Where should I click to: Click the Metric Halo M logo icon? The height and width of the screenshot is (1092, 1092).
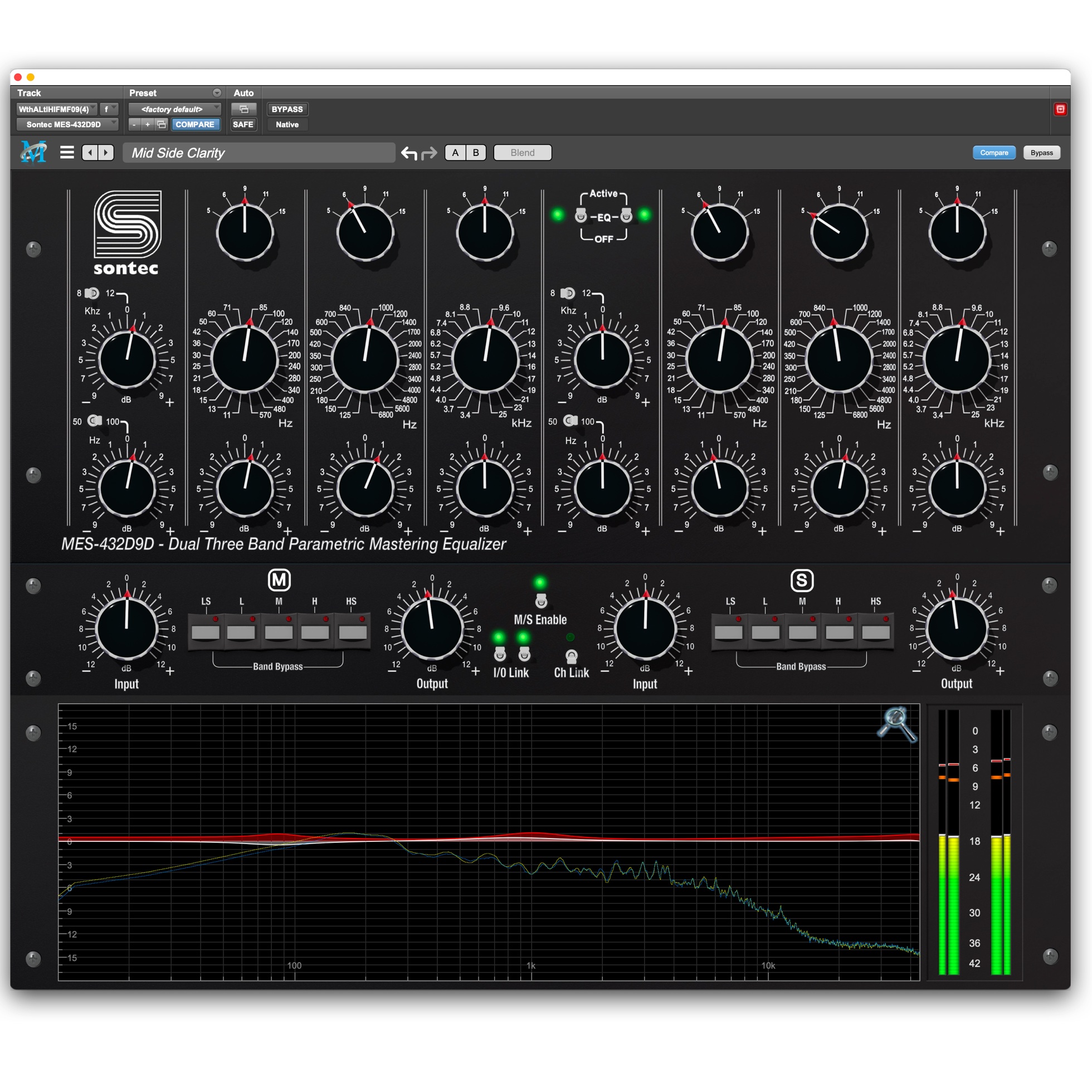point(34,152)
